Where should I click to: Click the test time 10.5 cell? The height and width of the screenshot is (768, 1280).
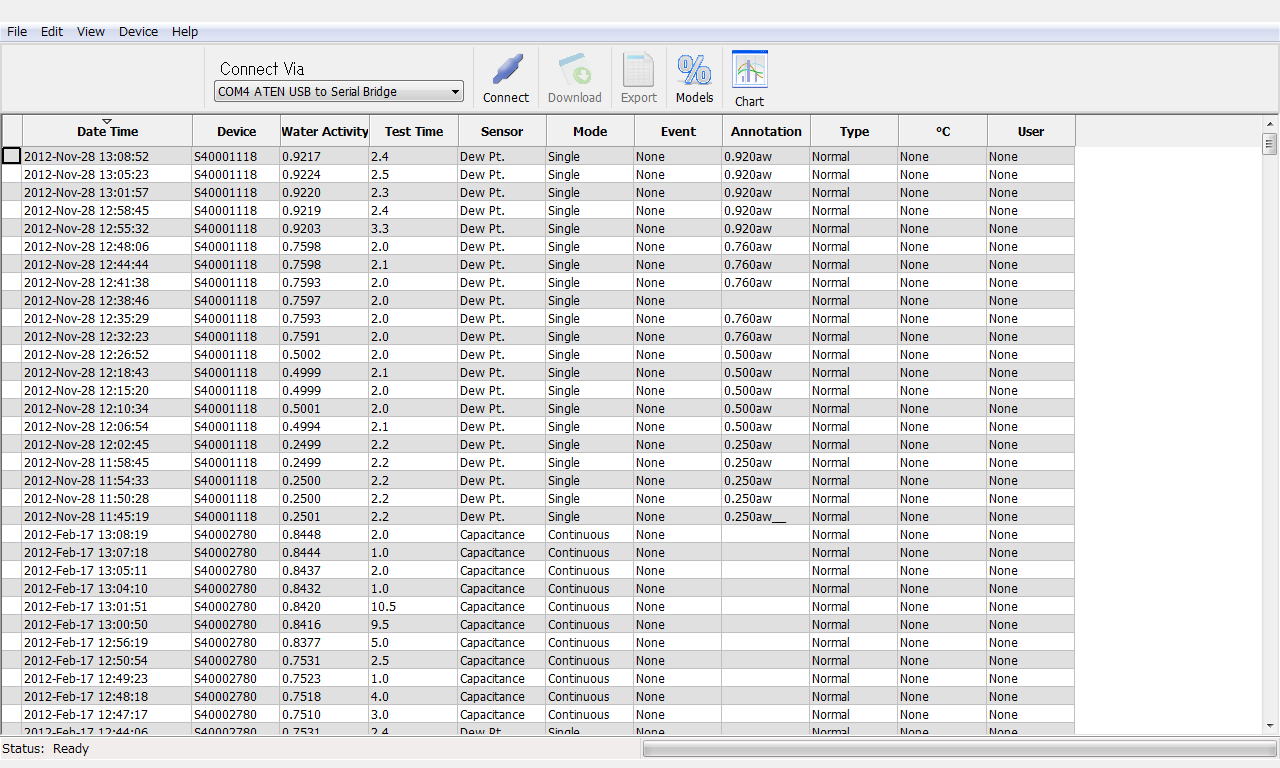[x=414, y=607]
